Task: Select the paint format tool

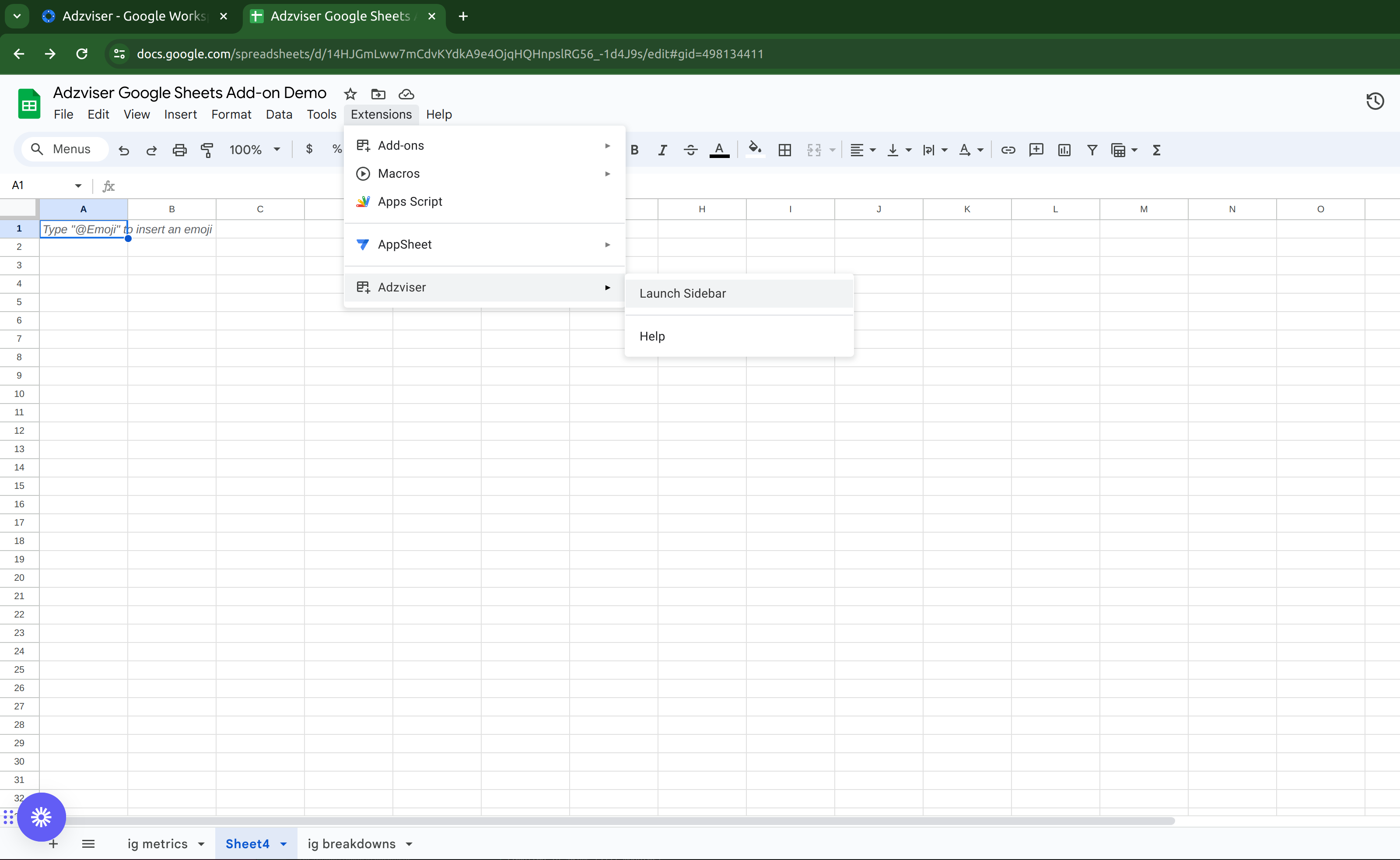Action: pyautogui.click(x=207, y=150)
